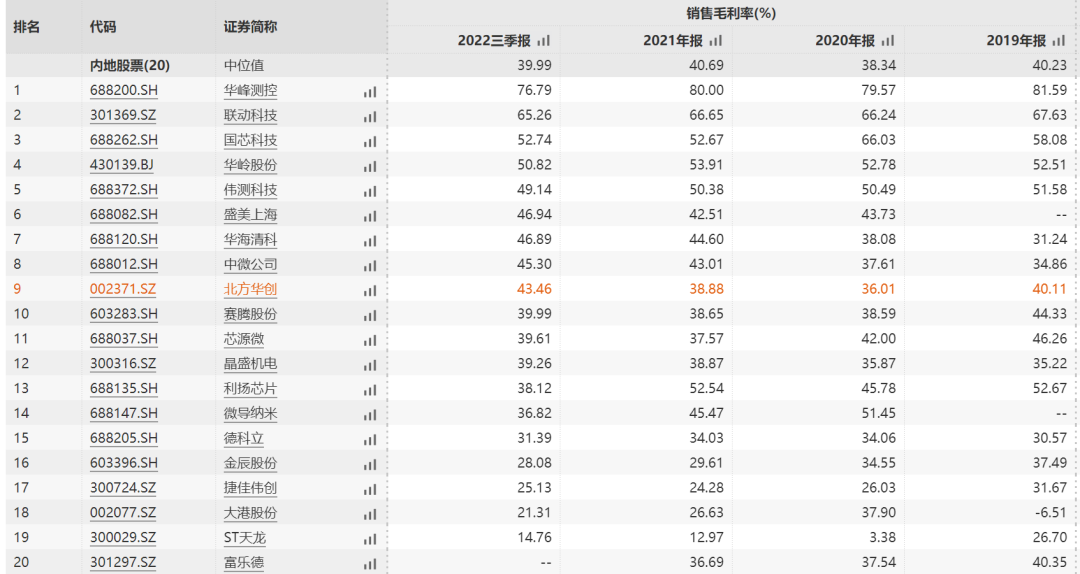The width and height of the screenshot is (1080, 574).
Task: Click the 内地股票(20) summary label
Action: click(129, 65)
